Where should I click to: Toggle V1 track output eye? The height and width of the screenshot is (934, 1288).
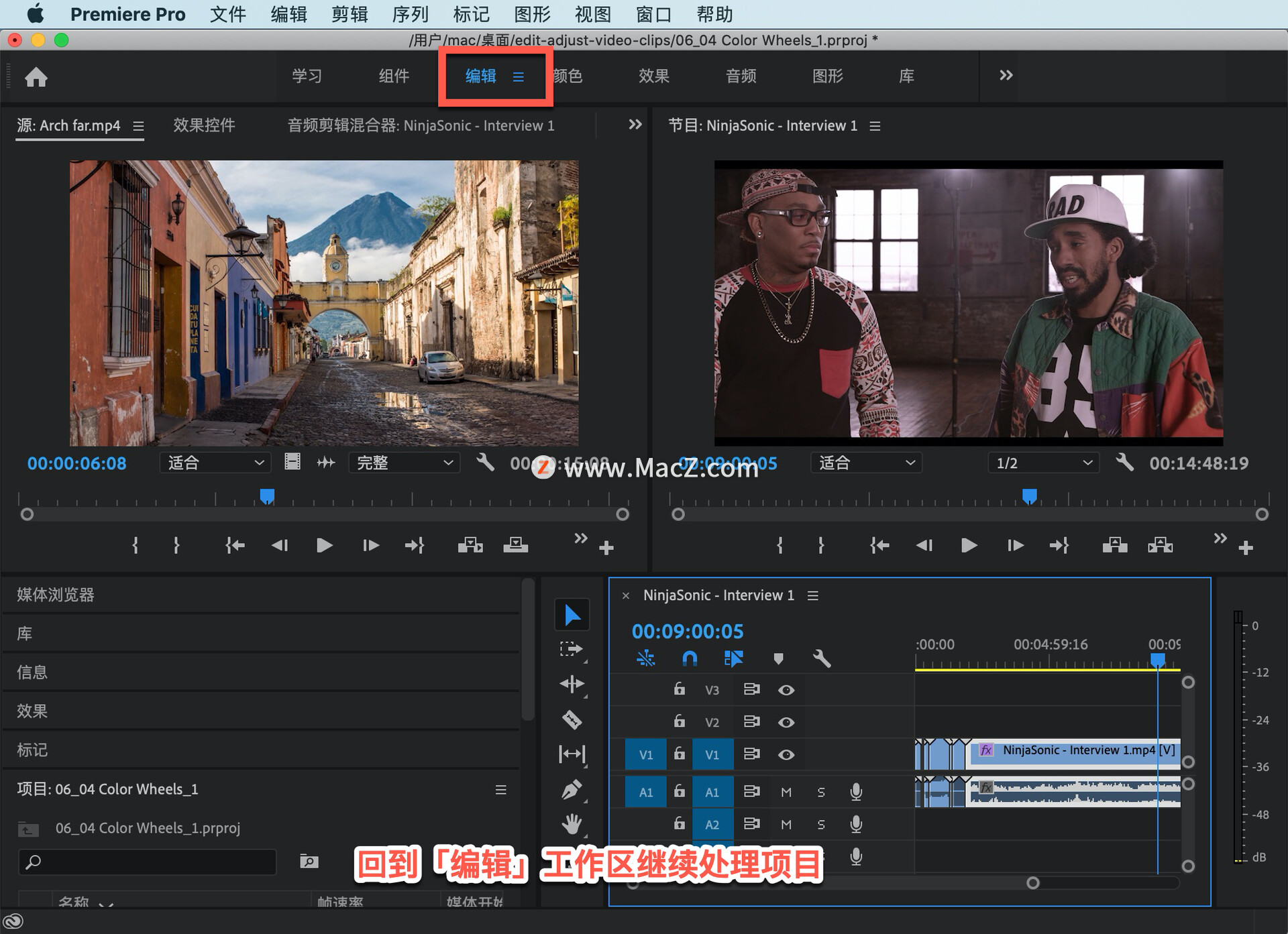(786, 755)
